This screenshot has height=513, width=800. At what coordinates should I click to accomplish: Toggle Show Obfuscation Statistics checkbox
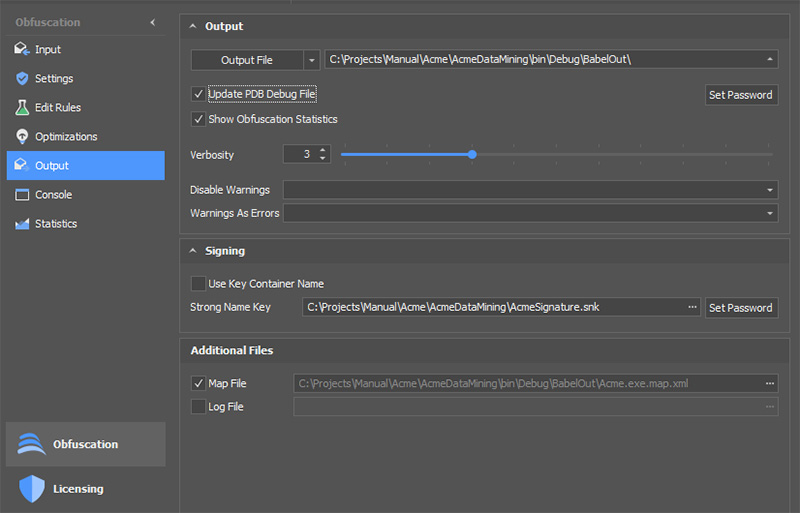tap(198, 119)
